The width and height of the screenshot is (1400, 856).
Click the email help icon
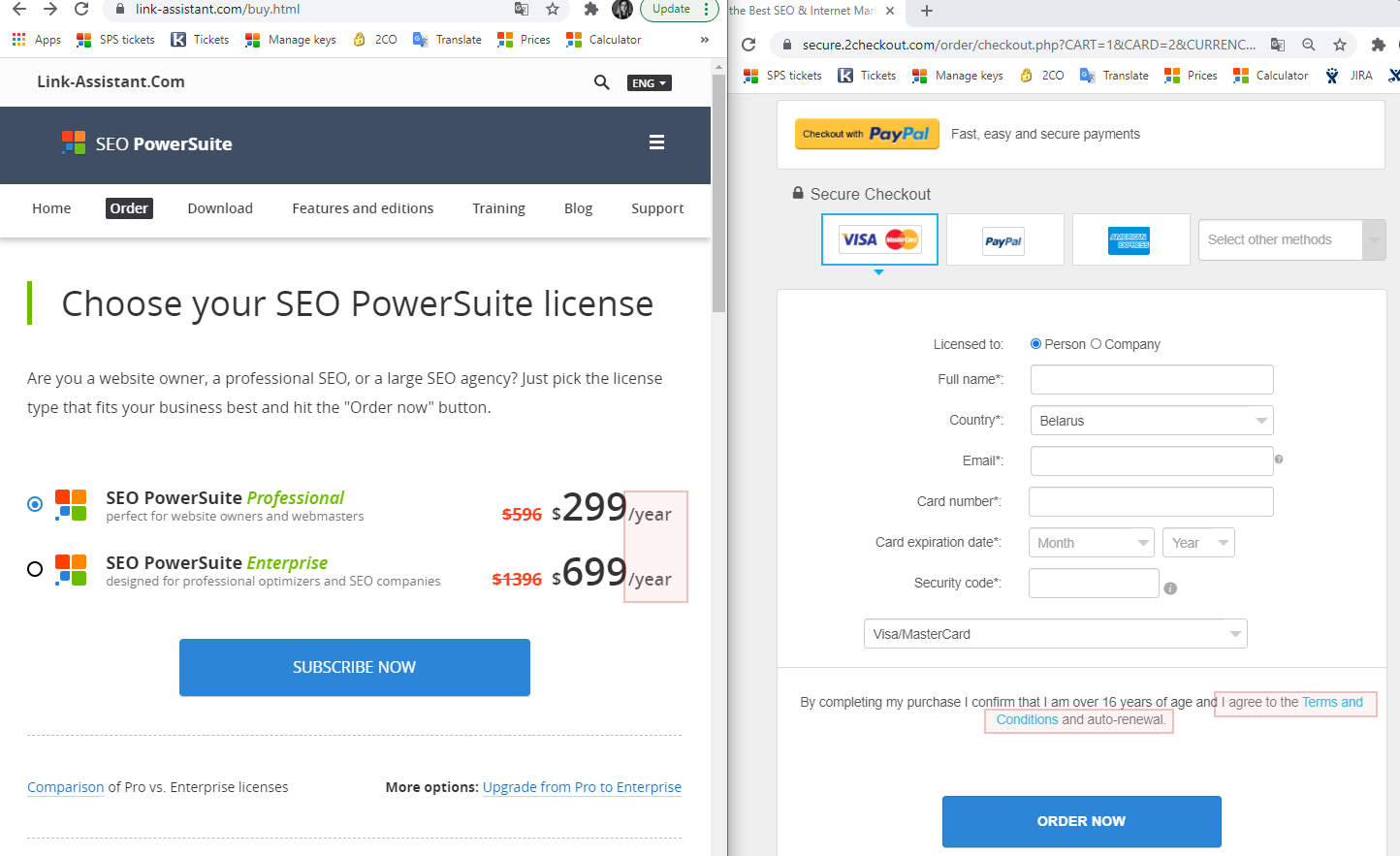(1279, 460)
